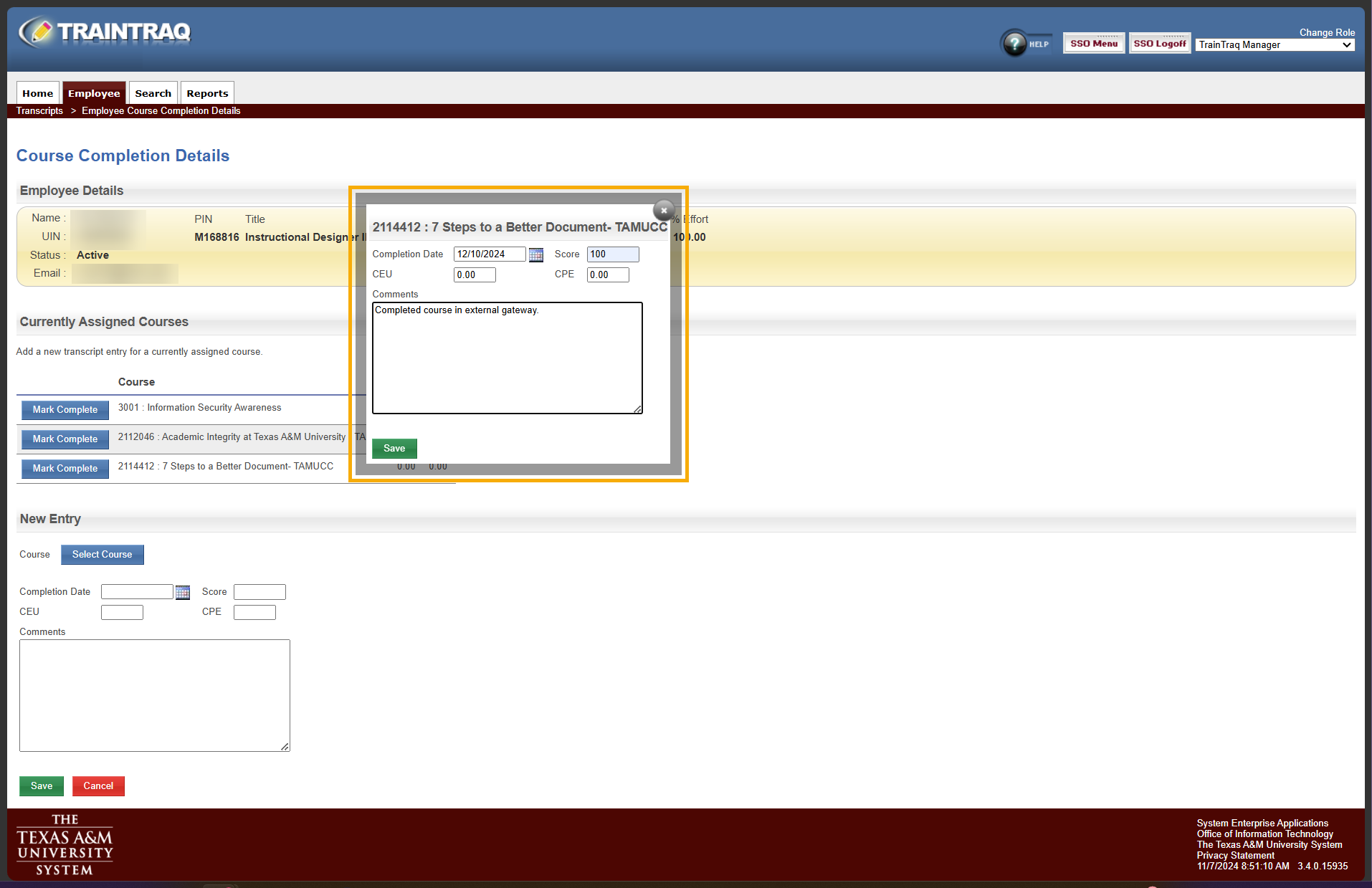
Task: Open the calendar picker in the completion dialog
Action: tap(536, 254)
